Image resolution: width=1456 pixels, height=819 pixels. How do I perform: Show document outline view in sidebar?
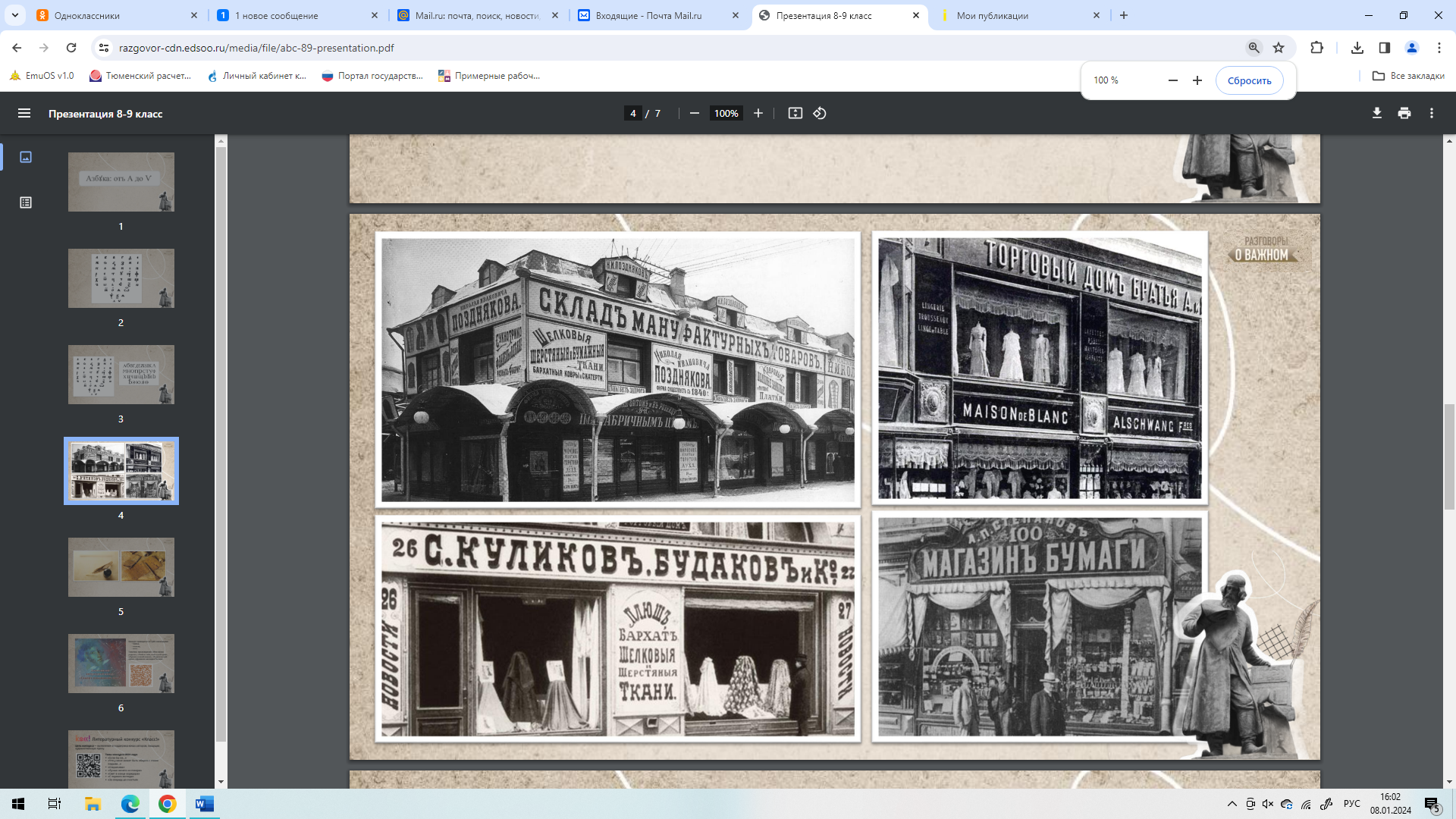[x=26, y=202]
